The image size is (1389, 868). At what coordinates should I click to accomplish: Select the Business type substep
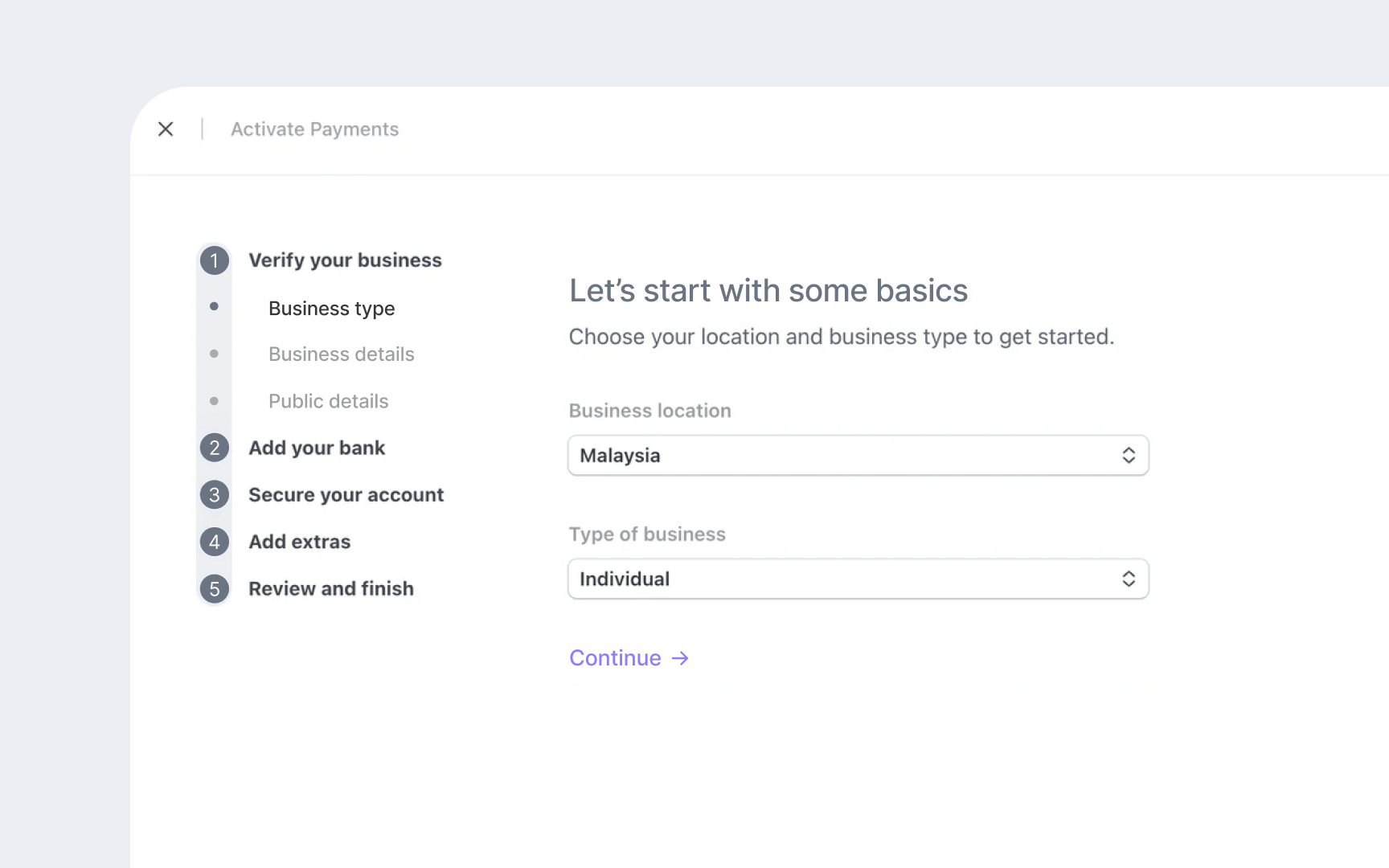pos(331,309)
